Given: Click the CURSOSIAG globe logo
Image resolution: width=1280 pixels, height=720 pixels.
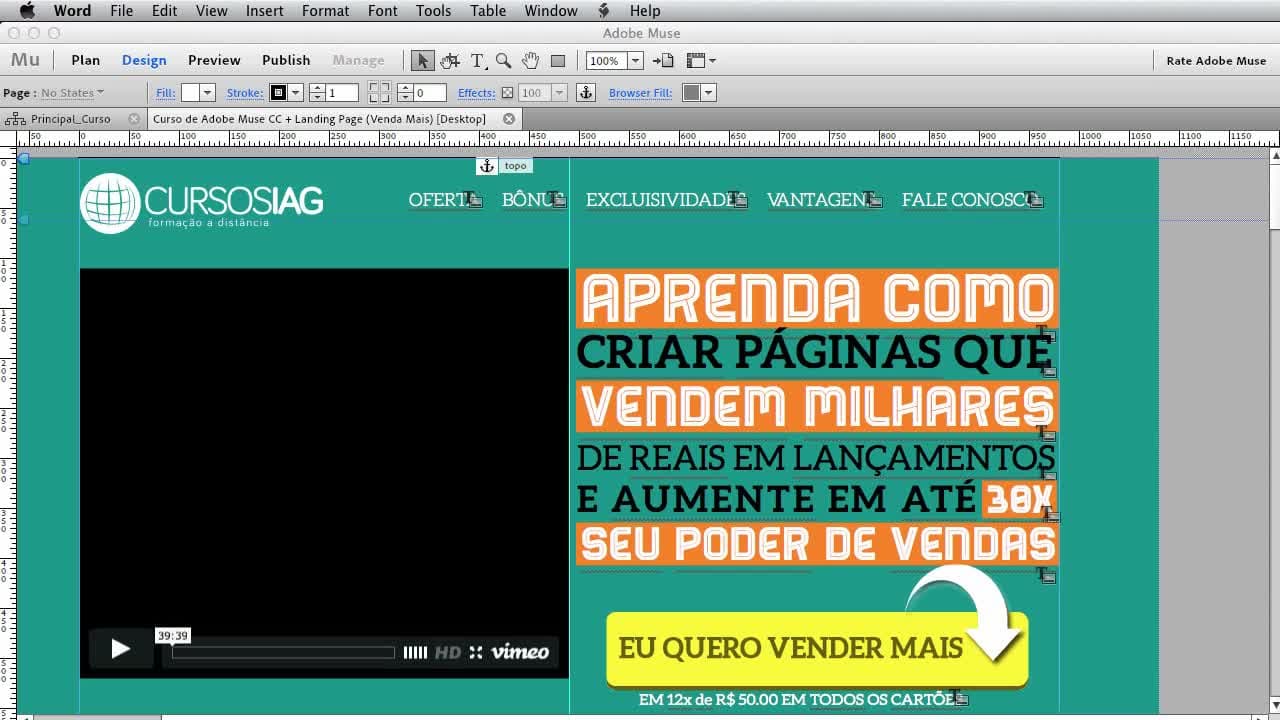Looking at the screenshot, I should [x=110, y=203].
